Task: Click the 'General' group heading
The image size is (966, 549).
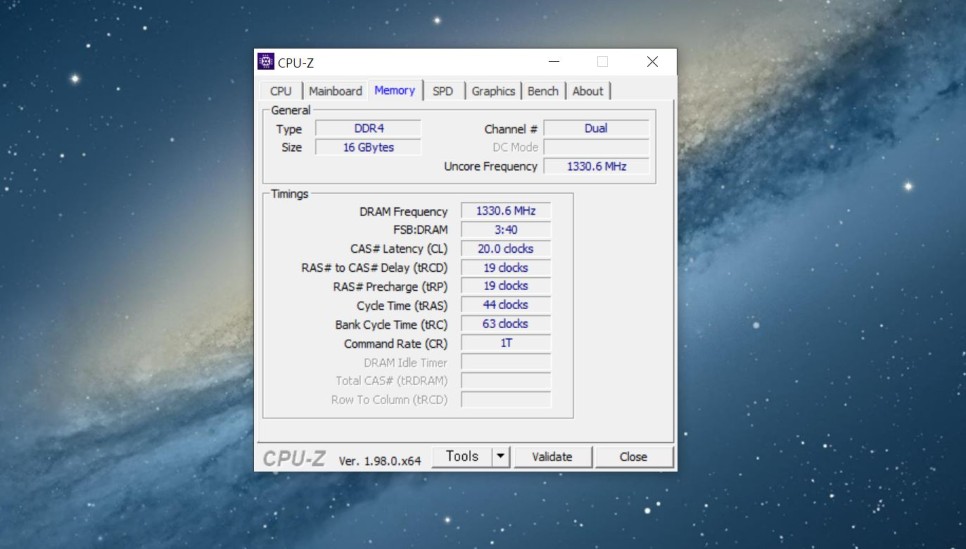Action: (x=291, y=110)
